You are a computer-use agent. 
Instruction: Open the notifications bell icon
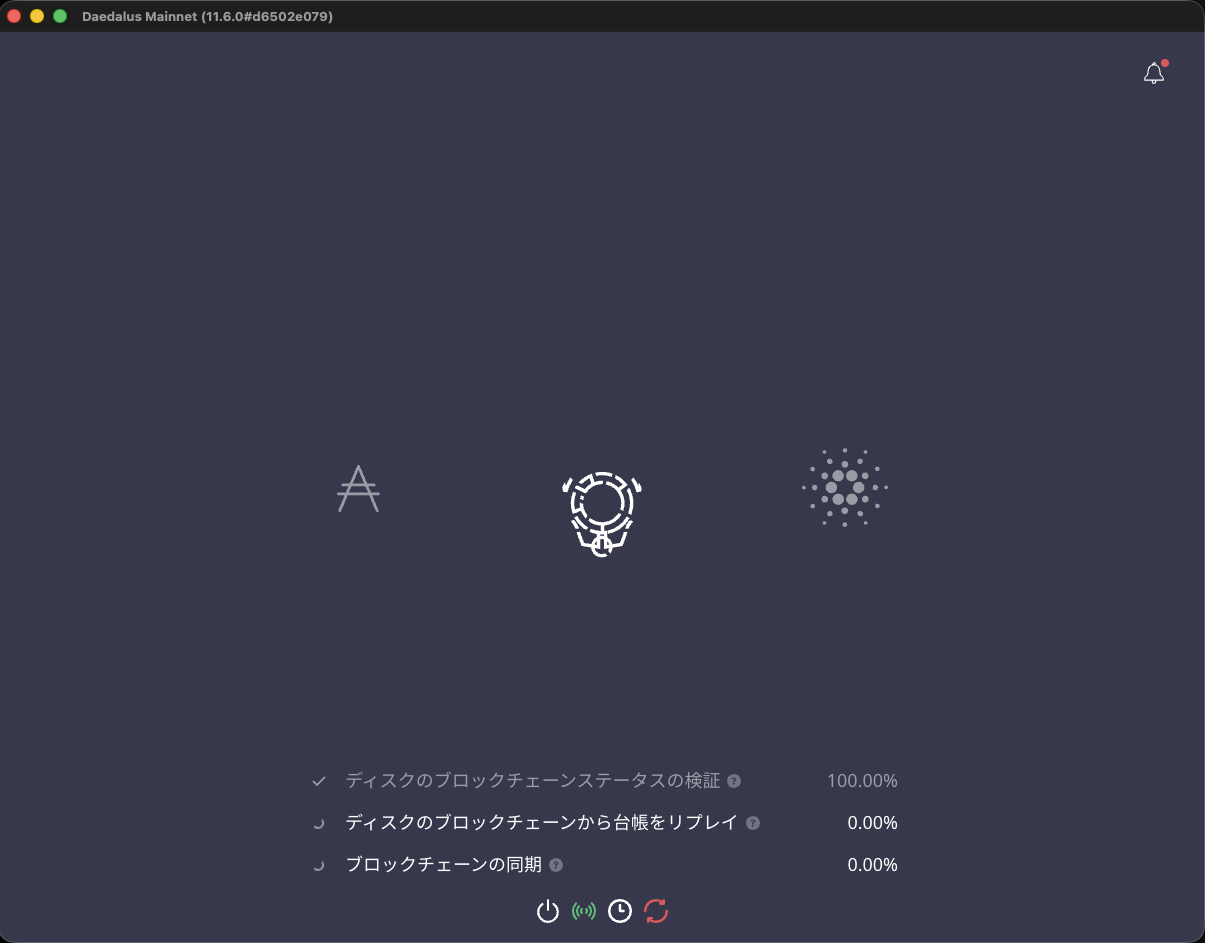[x=1154, y=73]
